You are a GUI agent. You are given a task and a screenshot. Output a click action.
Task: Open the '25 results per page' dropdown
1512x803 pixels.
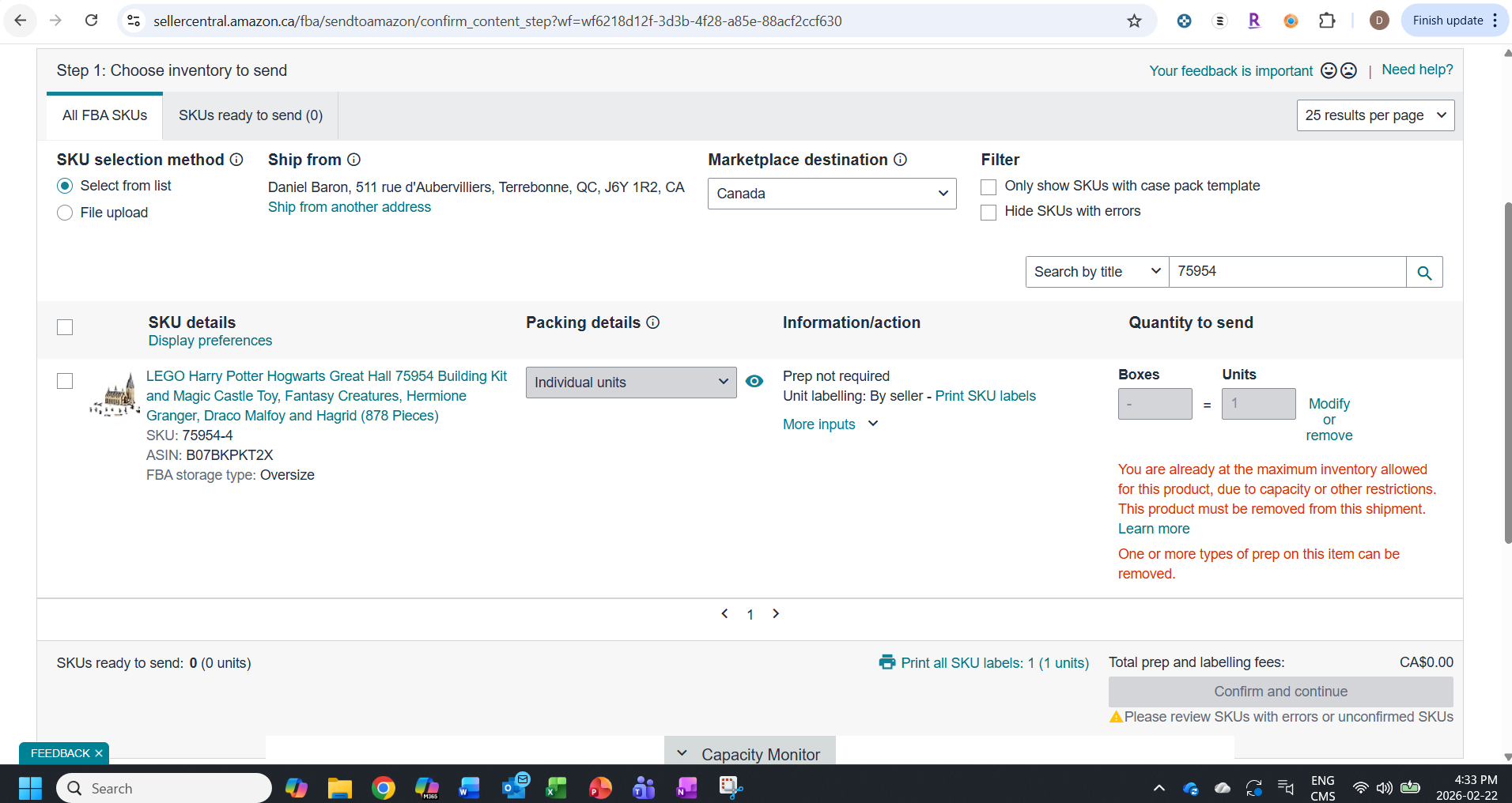[x=1375, y=115]
